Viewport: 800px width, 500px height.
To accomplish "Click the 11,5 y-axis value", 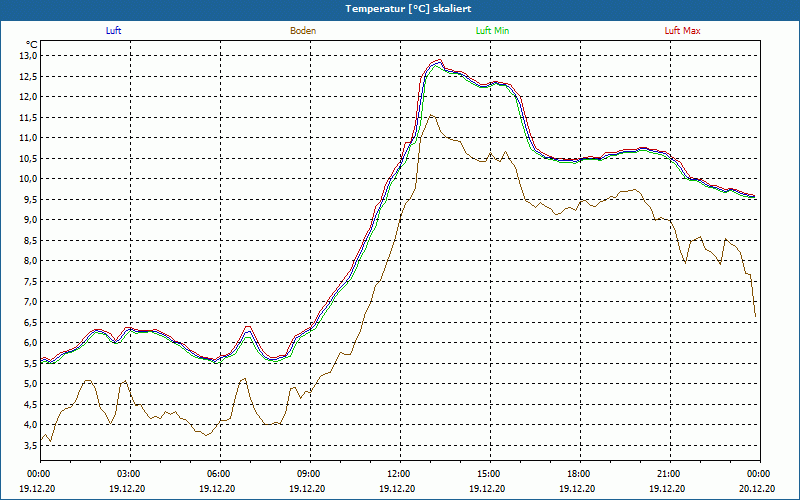I will pos(29,117).
